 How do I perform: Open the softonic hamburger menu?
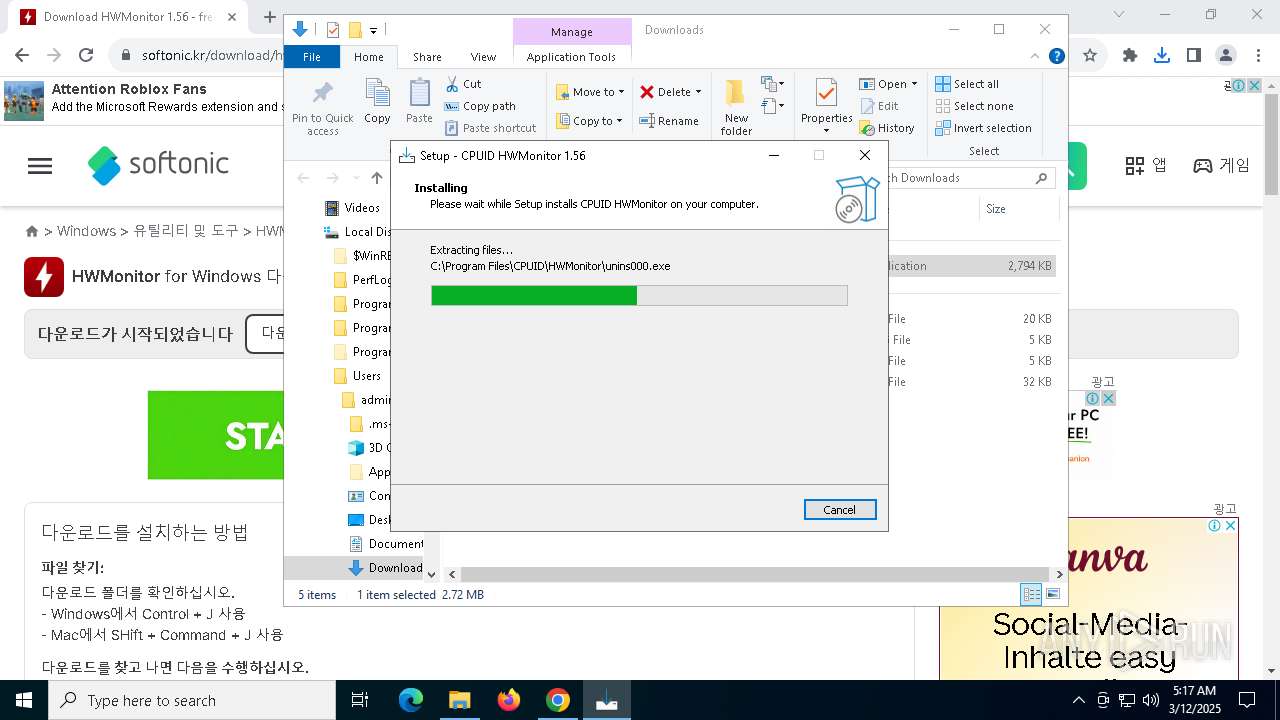(x=40, y=166)
